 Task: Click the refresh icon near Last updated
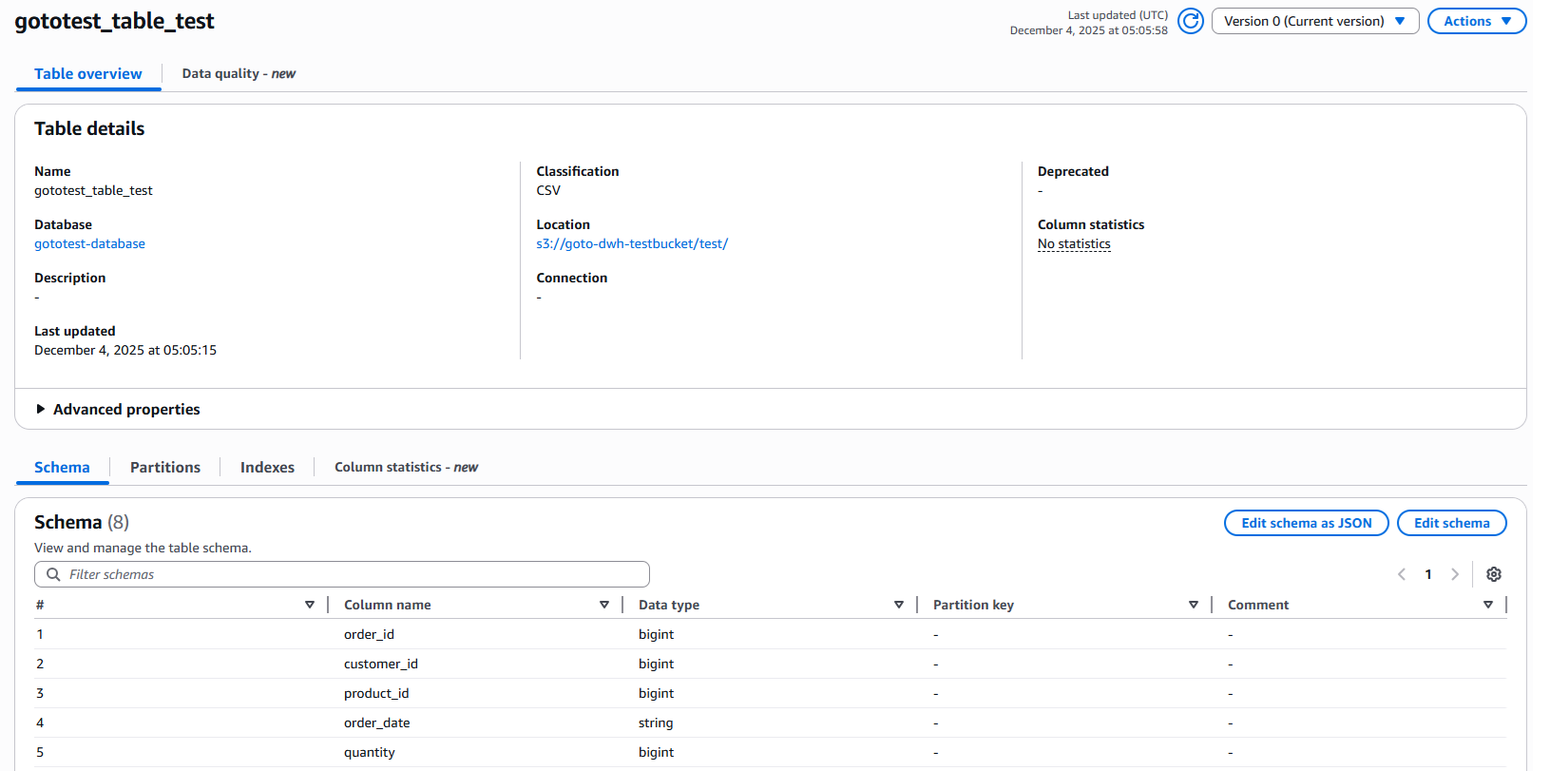tap(1190, 21)
